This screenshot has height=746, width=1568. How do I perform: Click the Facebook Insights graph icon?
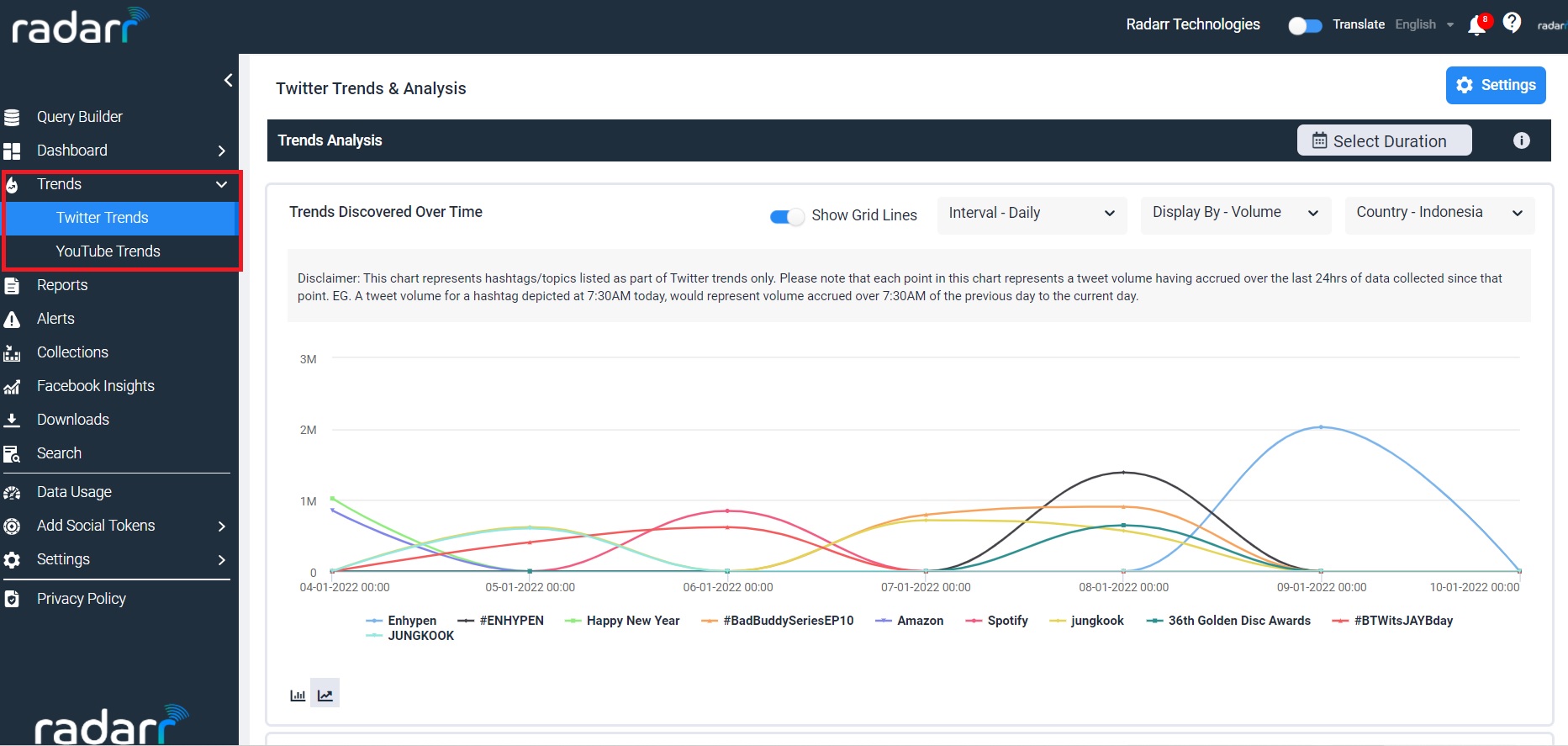12,386
